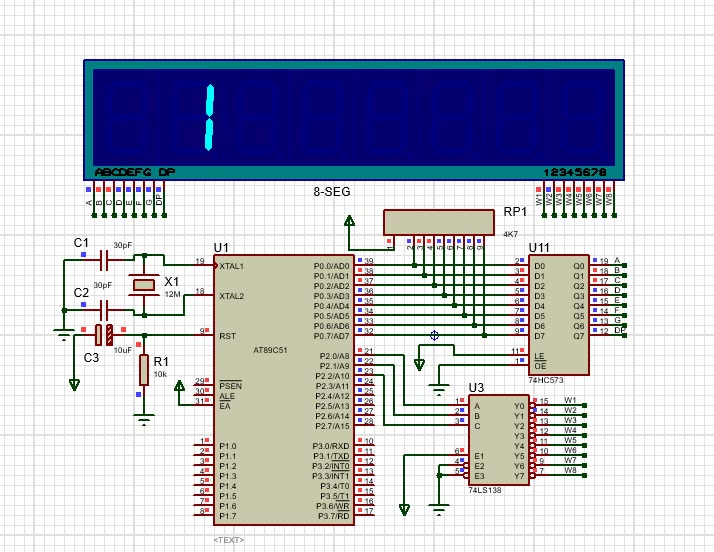714x552 pixels.
Task: Click the ground symbol below R1
Action: click(144, 410)
